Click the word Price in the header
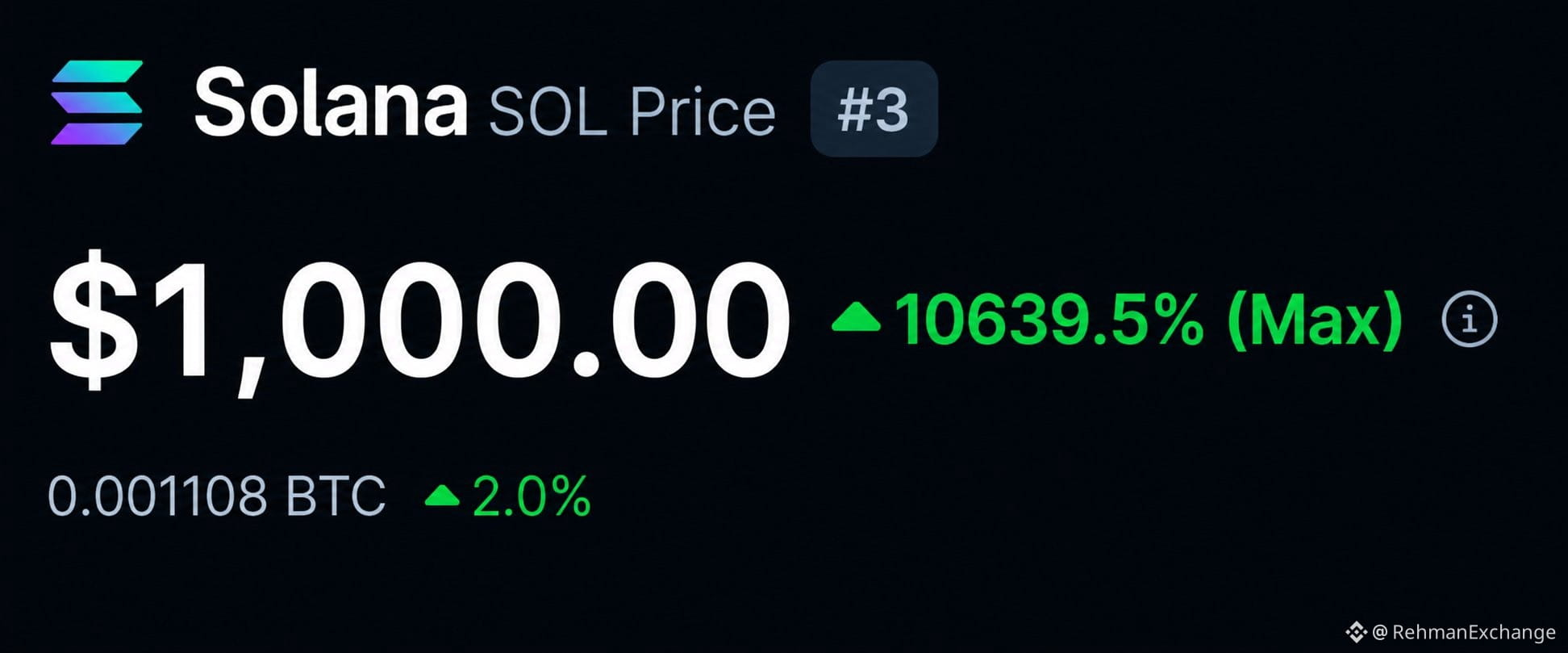This screenshot has width=1568, height=653. point(703,112)
